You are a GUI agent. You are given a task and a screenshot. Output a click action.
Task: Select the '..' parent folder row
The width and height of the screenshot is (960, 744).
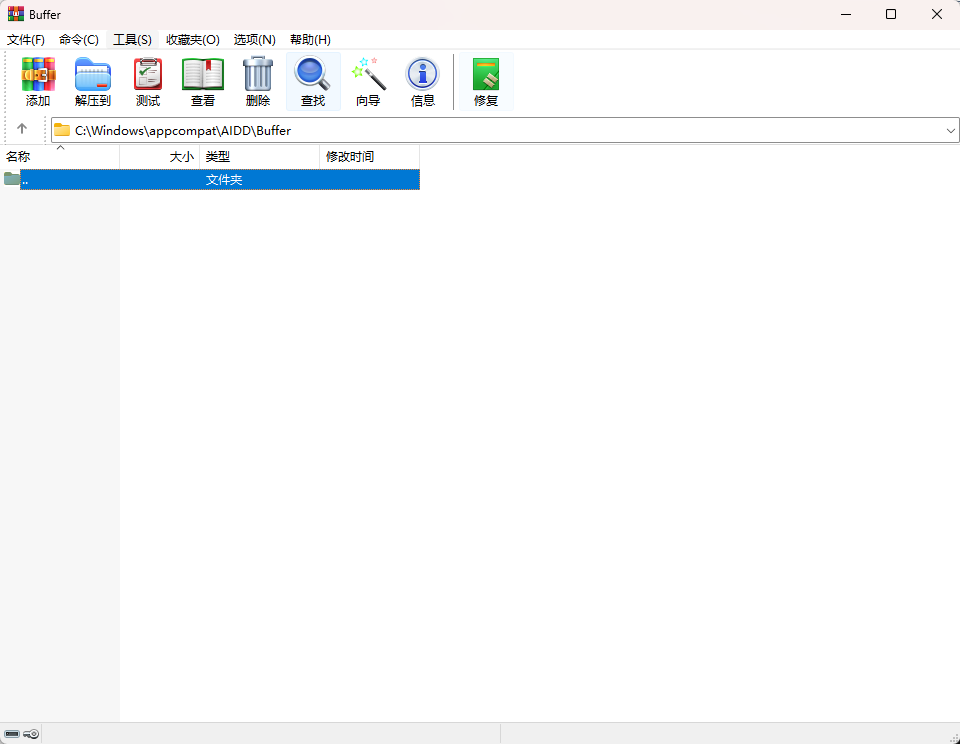coord(210,179)
